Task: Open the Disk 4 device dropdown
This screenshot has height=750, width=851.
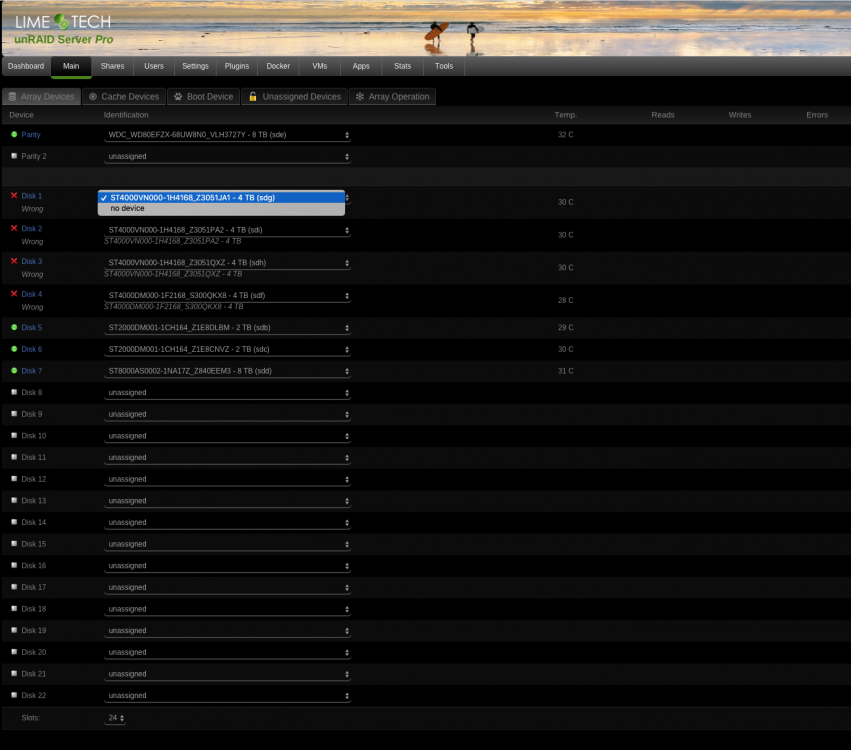Action: pos(227,295)
